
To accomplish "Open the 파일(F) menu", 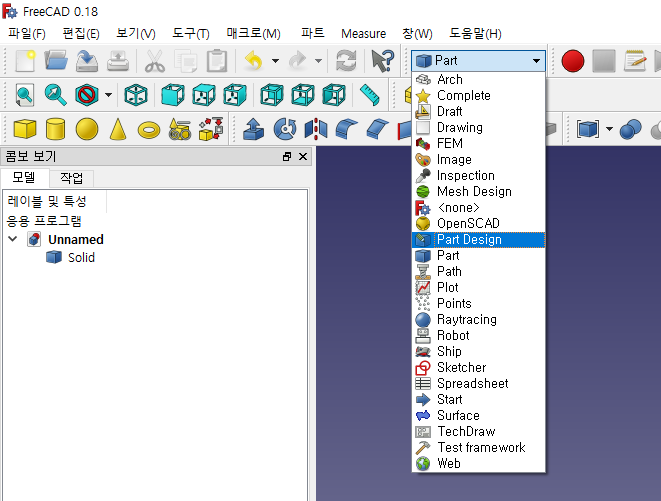I will click(27, 33).
